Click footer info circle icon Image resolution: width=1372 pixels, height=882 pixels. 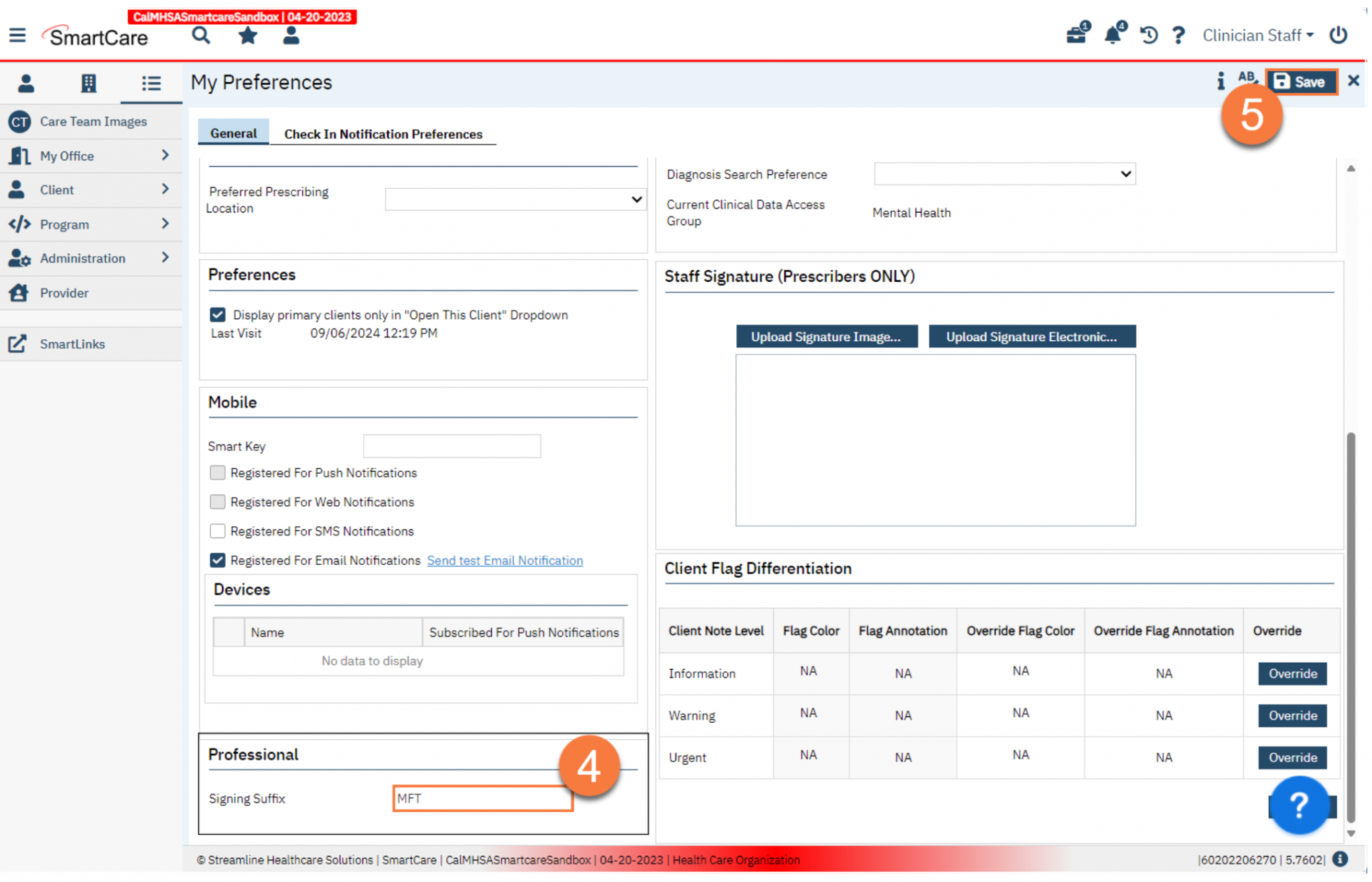(x=1340, y=859)
